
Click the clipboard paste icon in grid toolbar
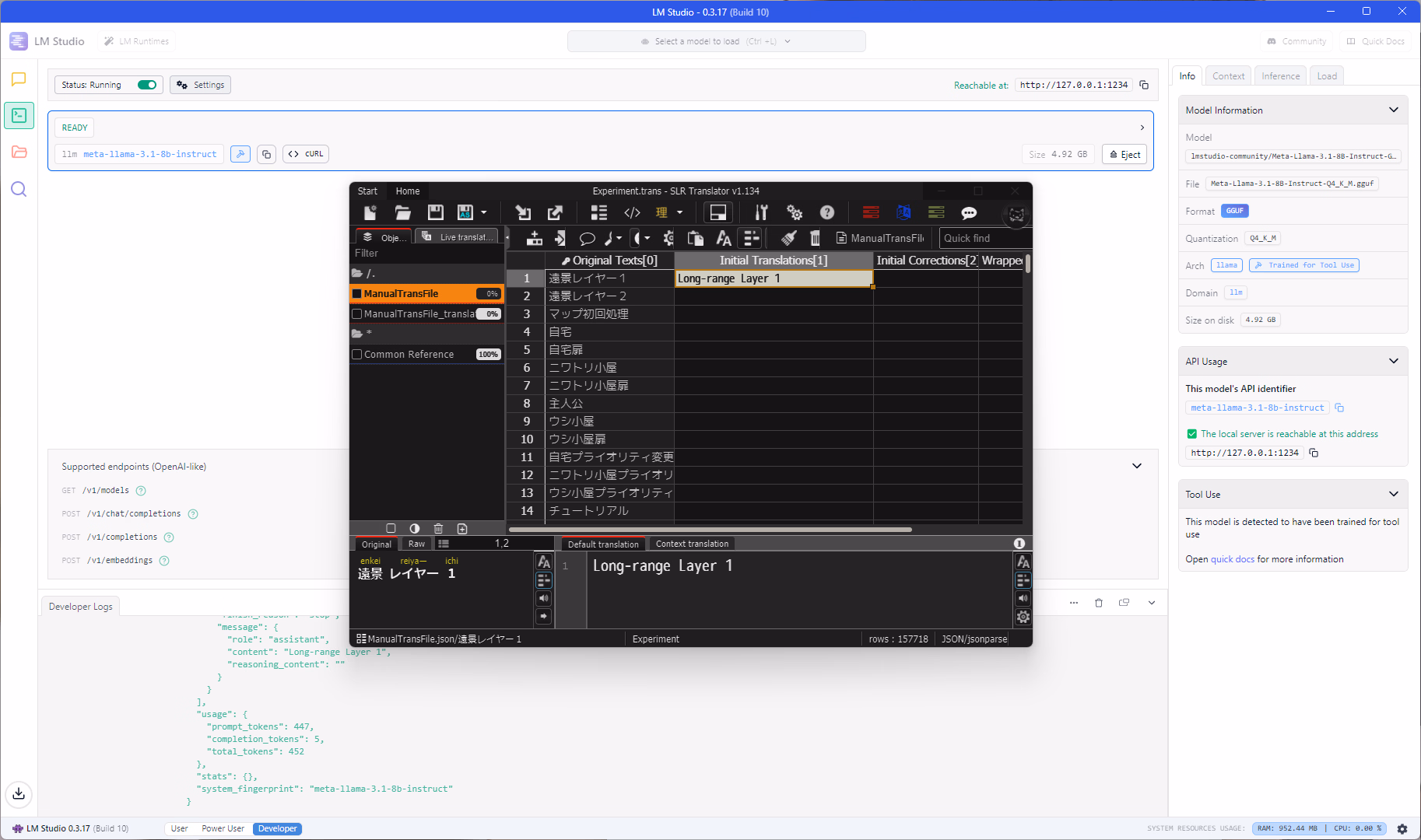click(696, 238)
